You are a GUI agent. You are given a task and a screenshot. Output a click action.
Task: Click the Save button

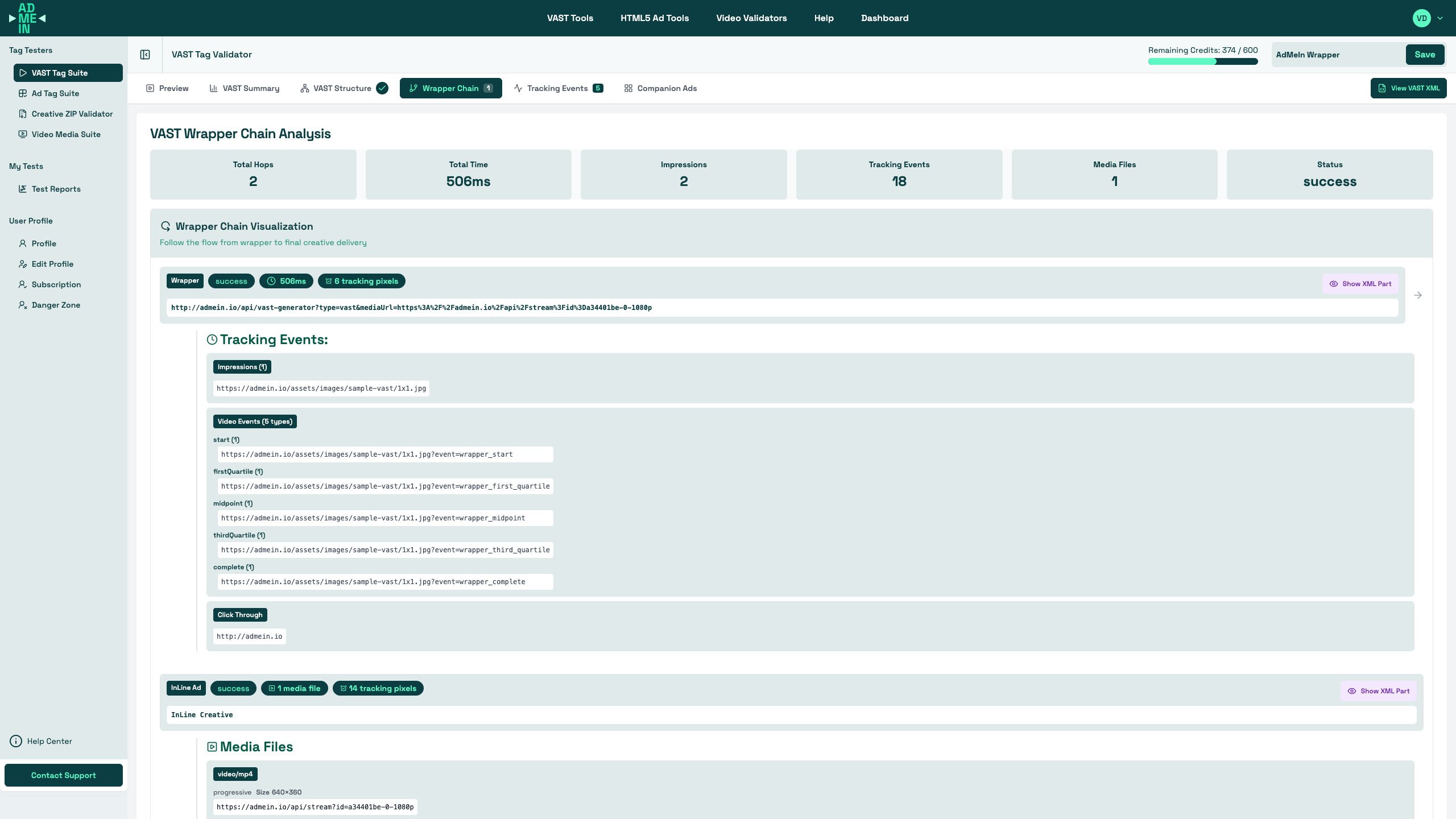click(1425, 55)
